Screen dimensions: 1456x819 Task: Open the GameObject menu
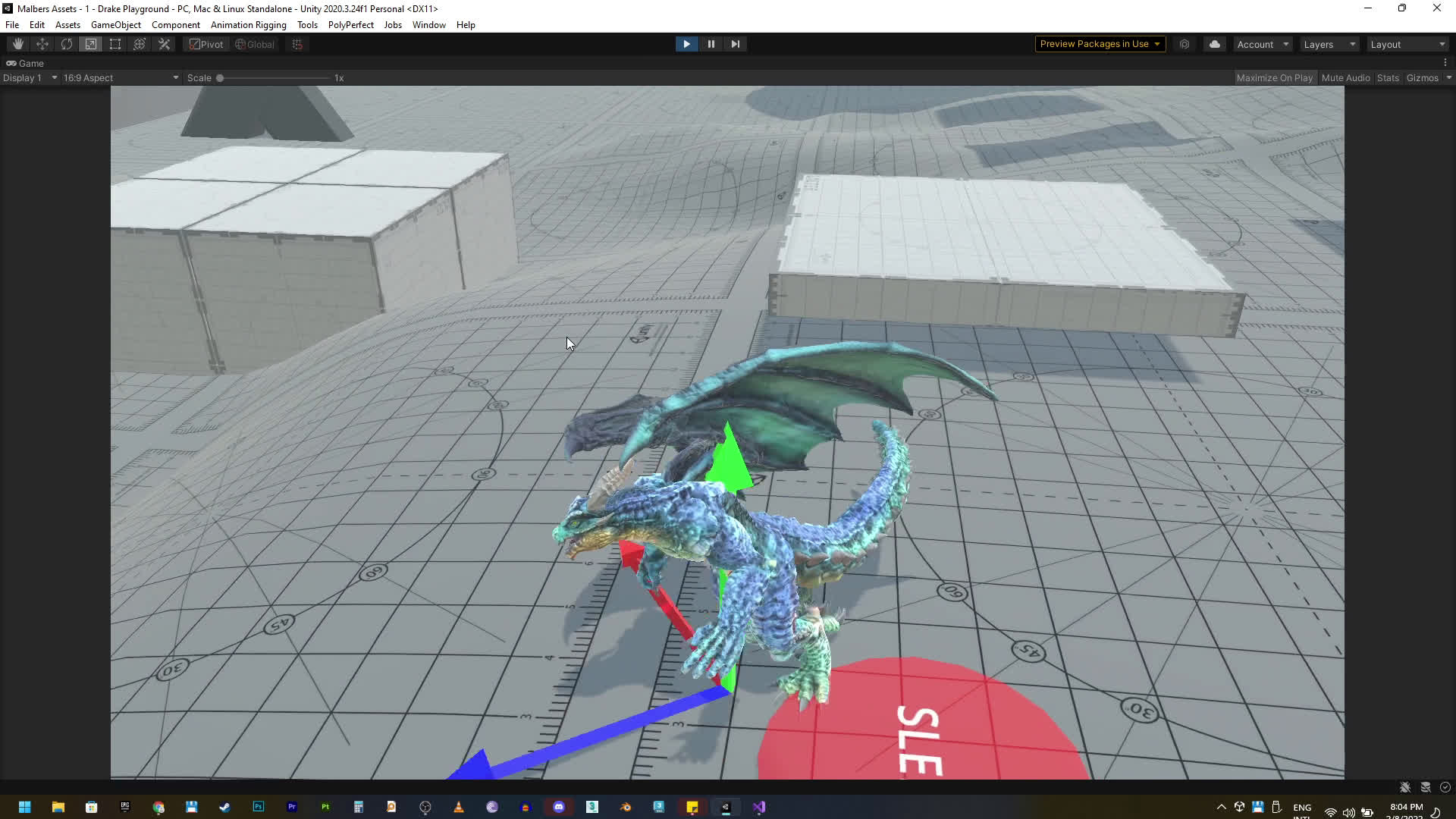tap(115, 25)
